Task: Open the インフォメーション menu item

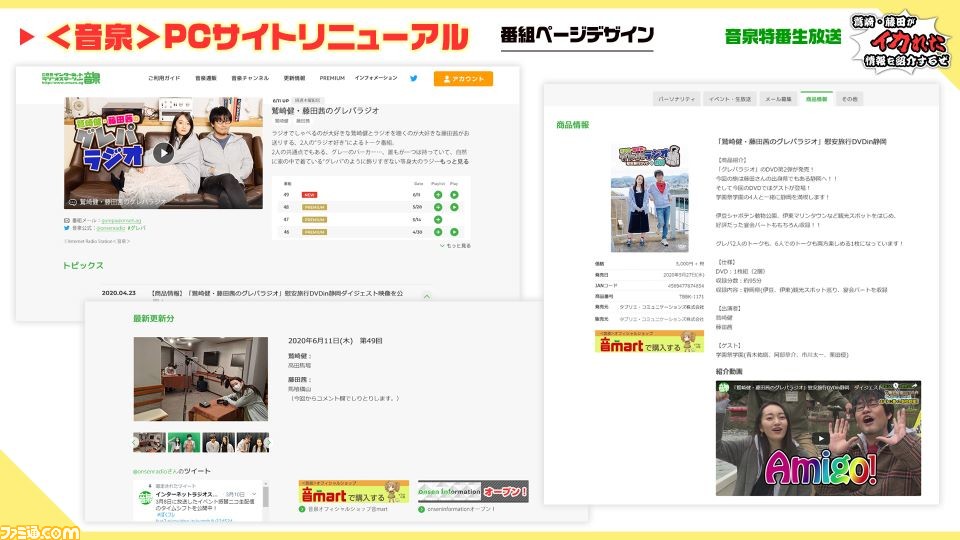Action: 376,78
